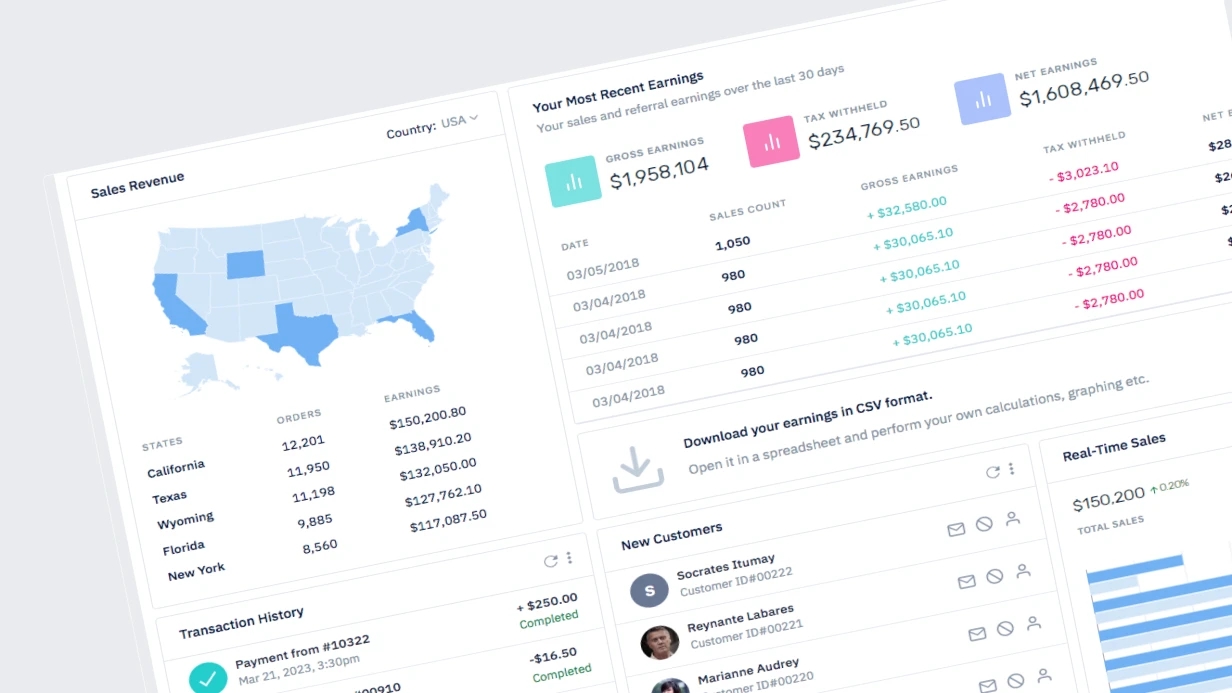Image resolution: width=1232 pixels, height=693 pixels.
Task: Click the teal Gross Earnings chart icon
Action: [573, 181]
